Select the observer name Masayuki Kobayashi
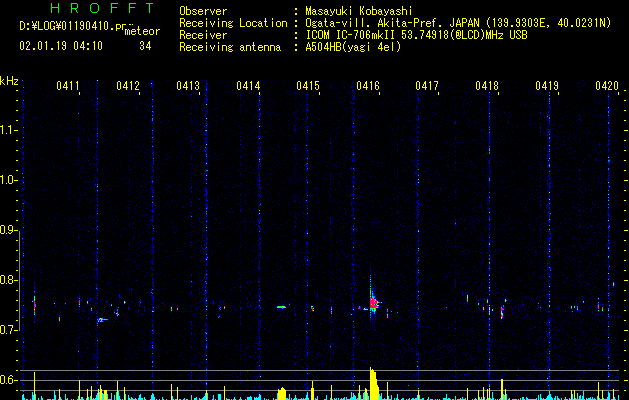Screen dimensions: 629x400 tap(359, 11)
